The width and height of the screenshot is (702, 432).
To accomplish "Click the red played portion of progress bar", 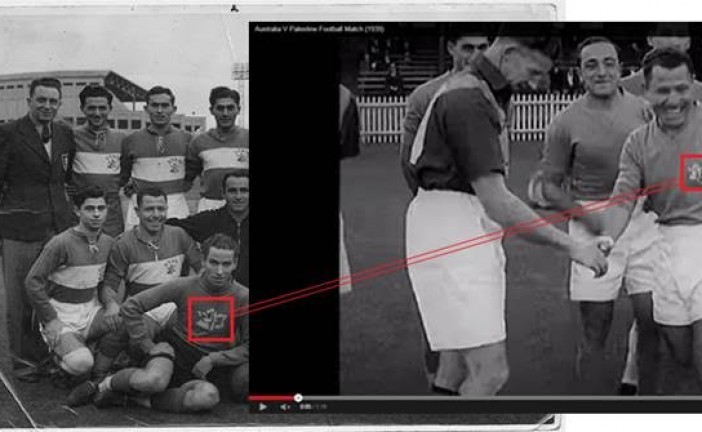I will point(273,397).
